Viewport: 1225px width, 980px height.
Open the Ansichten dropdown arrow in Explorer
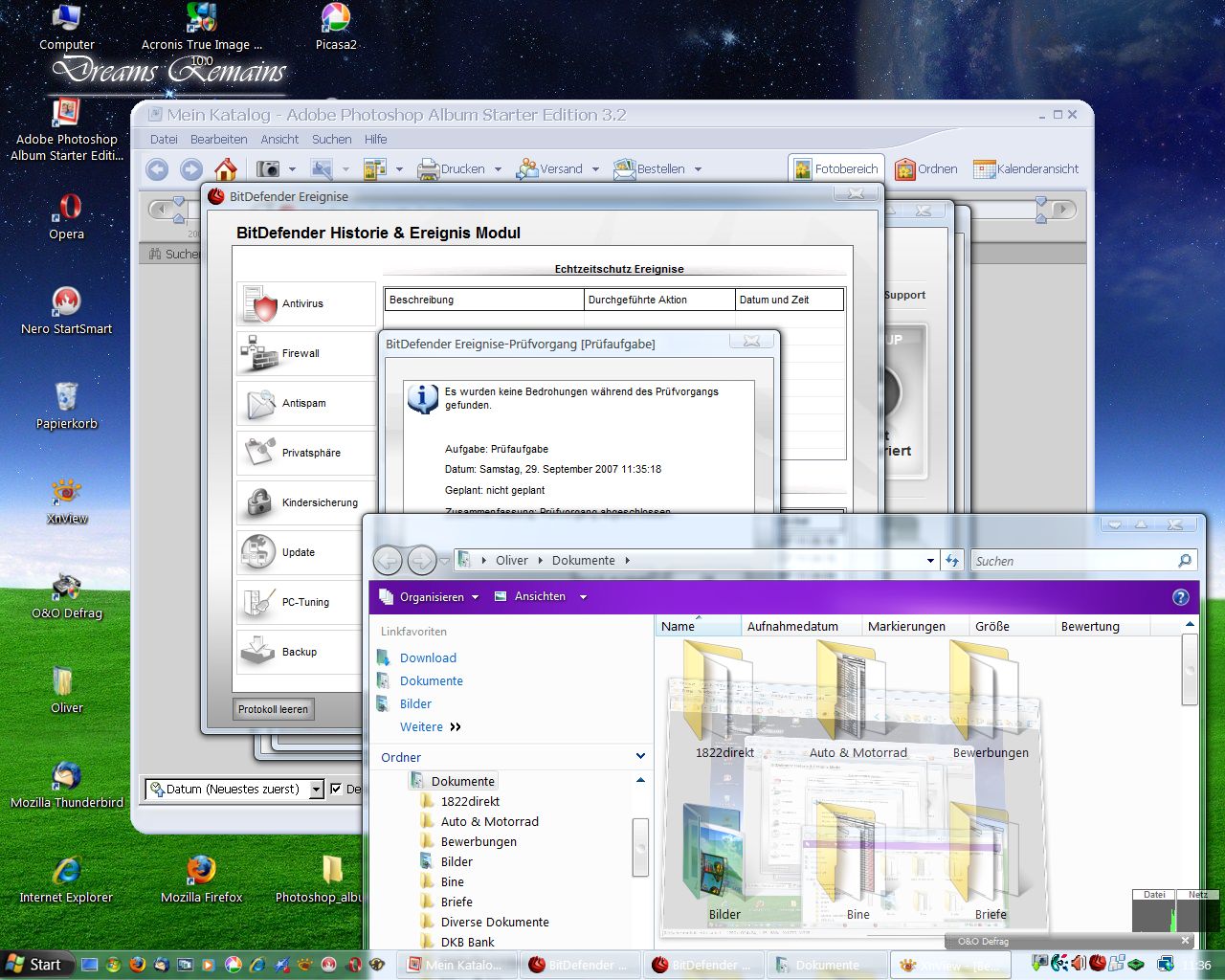coord(583,597)
